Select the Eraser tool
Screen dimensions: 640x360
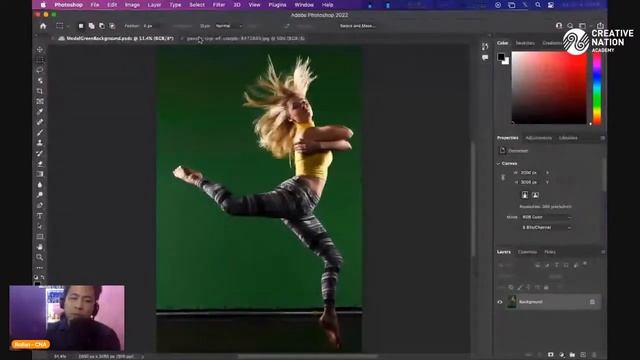pyautogui.click(x=40, y=164)
